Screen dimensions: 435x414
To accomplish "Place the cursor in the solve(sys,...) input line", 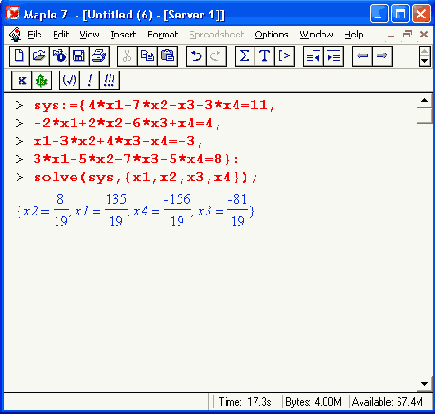I will click(145, 177).
